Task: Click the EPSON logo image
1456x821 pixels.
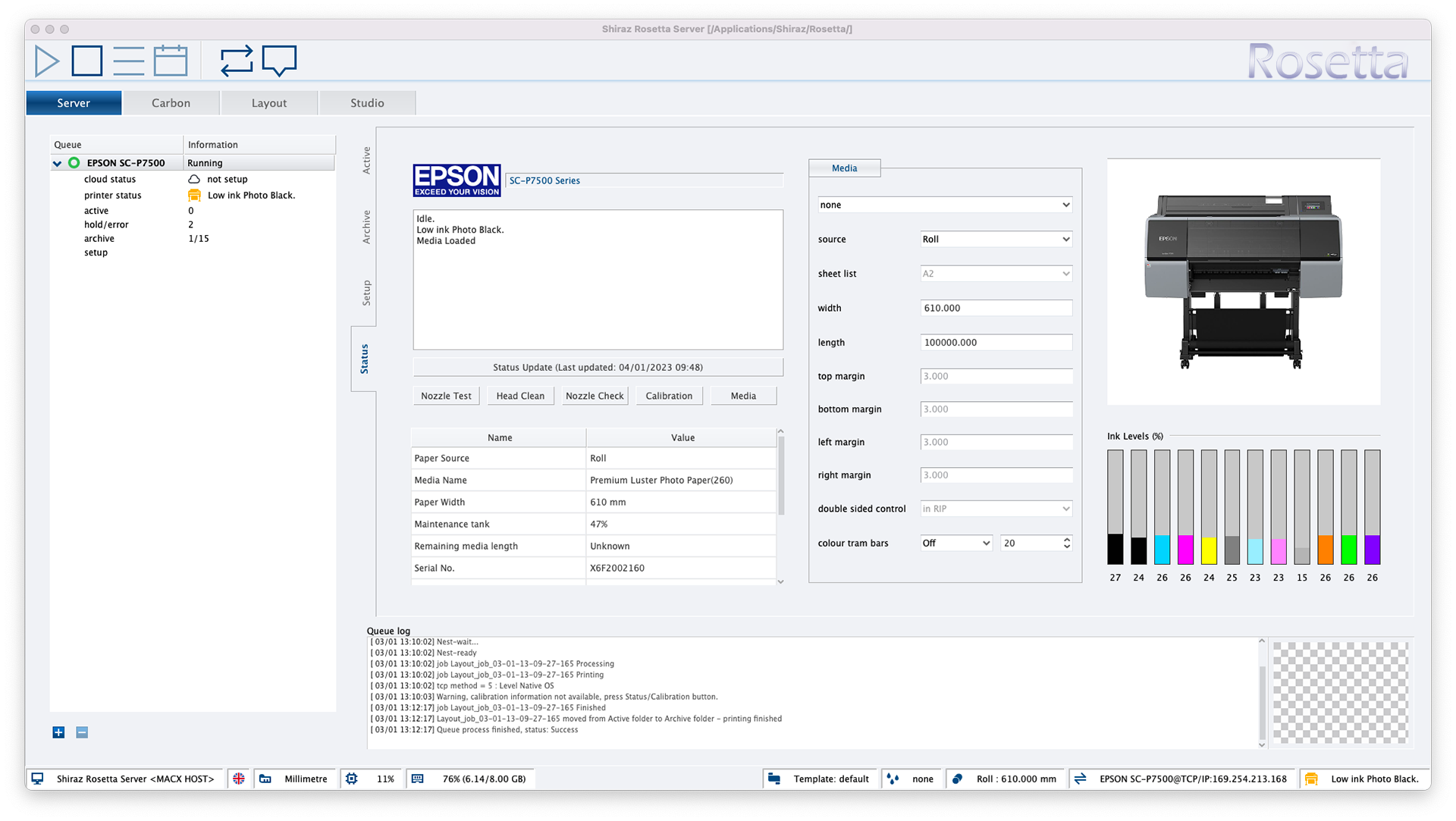Action: point(457,180)
